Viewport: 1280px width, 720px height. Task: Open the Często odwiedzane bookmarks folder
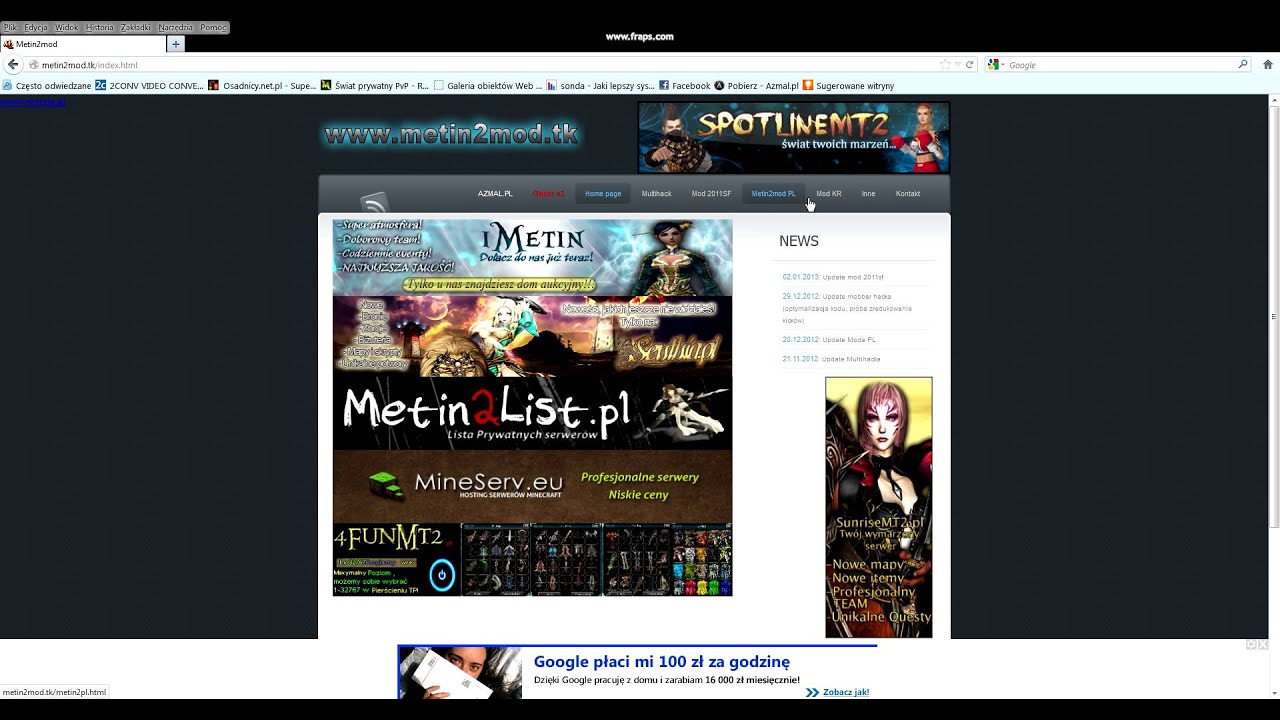click(x=47, y=86)
